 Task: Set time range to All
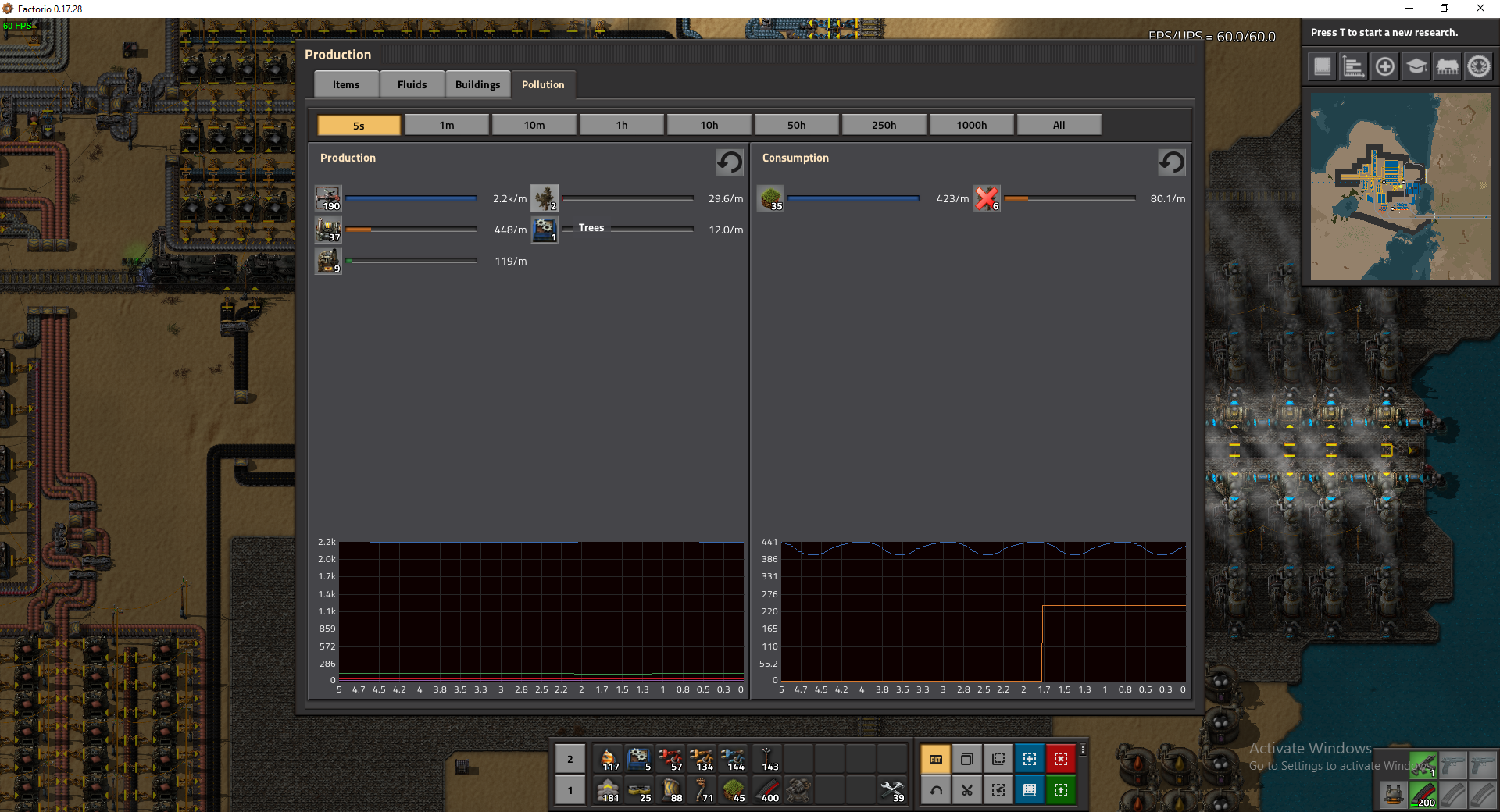point(1059,125)
